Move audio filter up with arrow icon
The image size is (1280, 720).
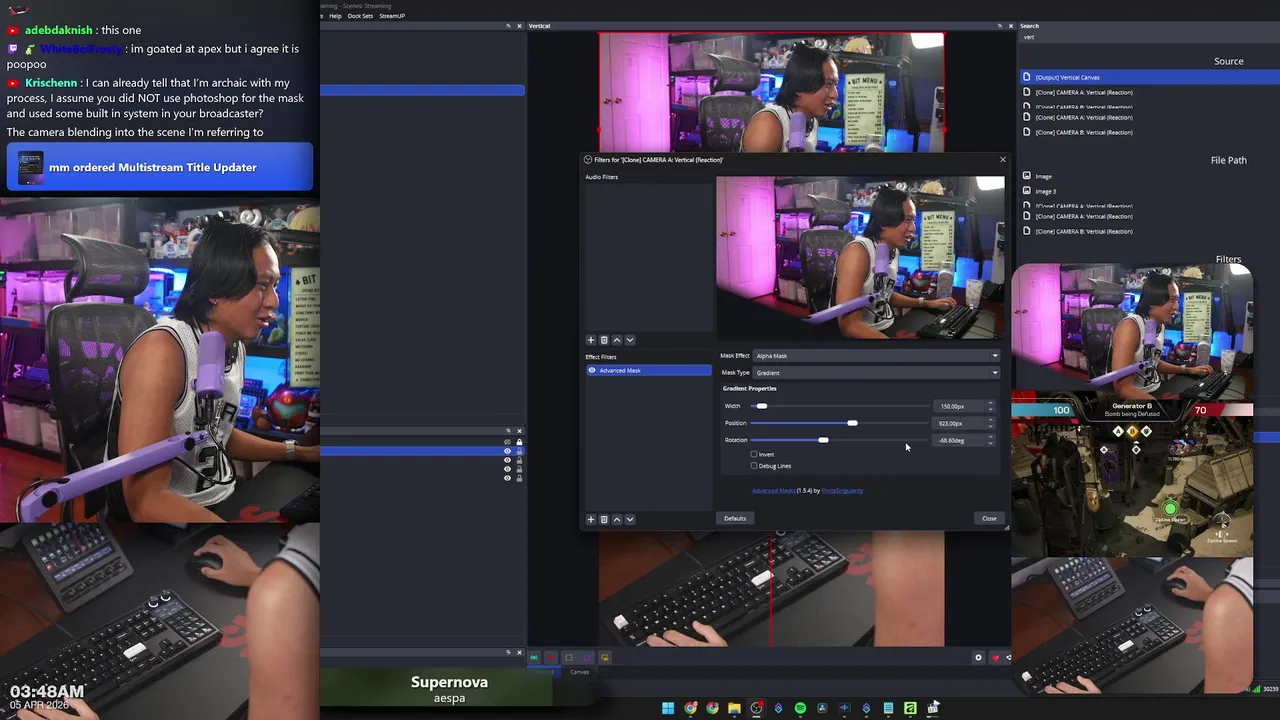616,340
